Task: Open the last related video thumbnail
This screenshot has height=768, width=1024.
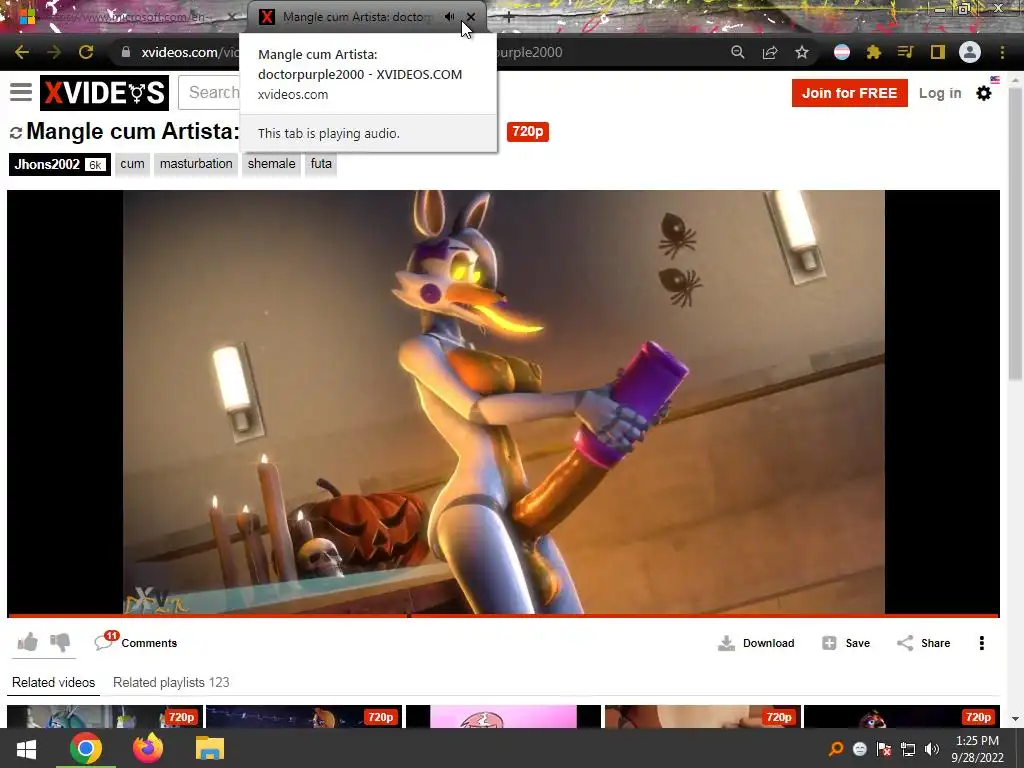Action: coord(901,716)
